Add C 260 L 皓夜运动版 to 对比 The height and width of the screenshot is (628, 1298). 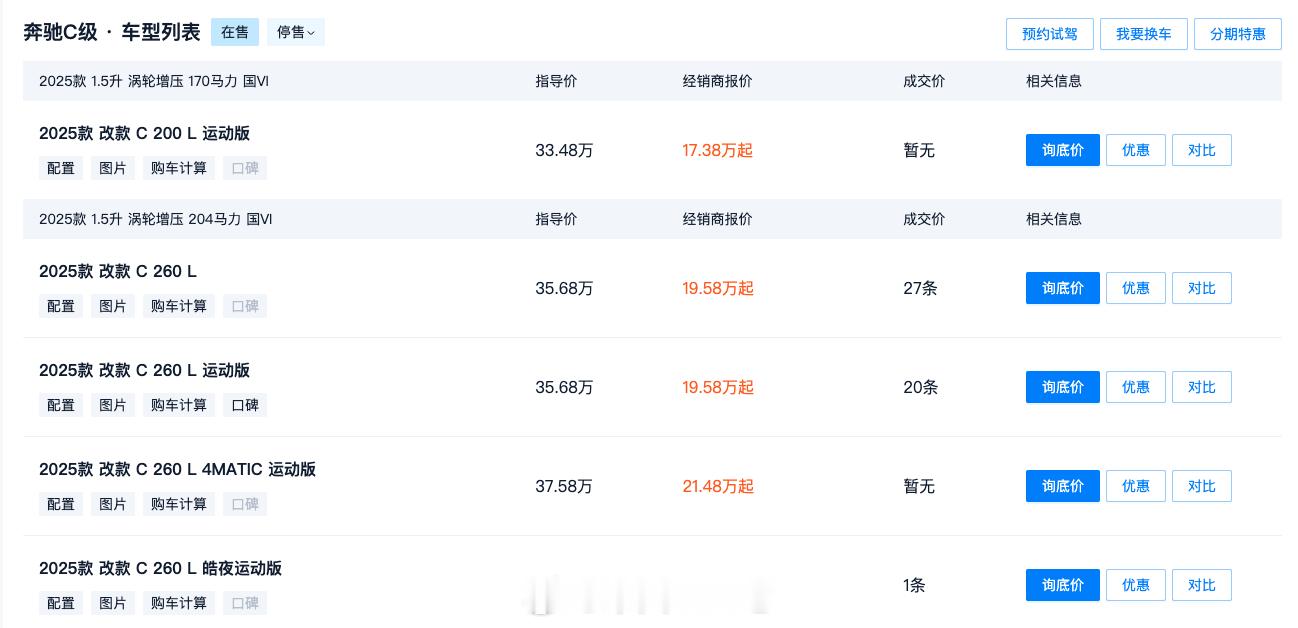1202,585
